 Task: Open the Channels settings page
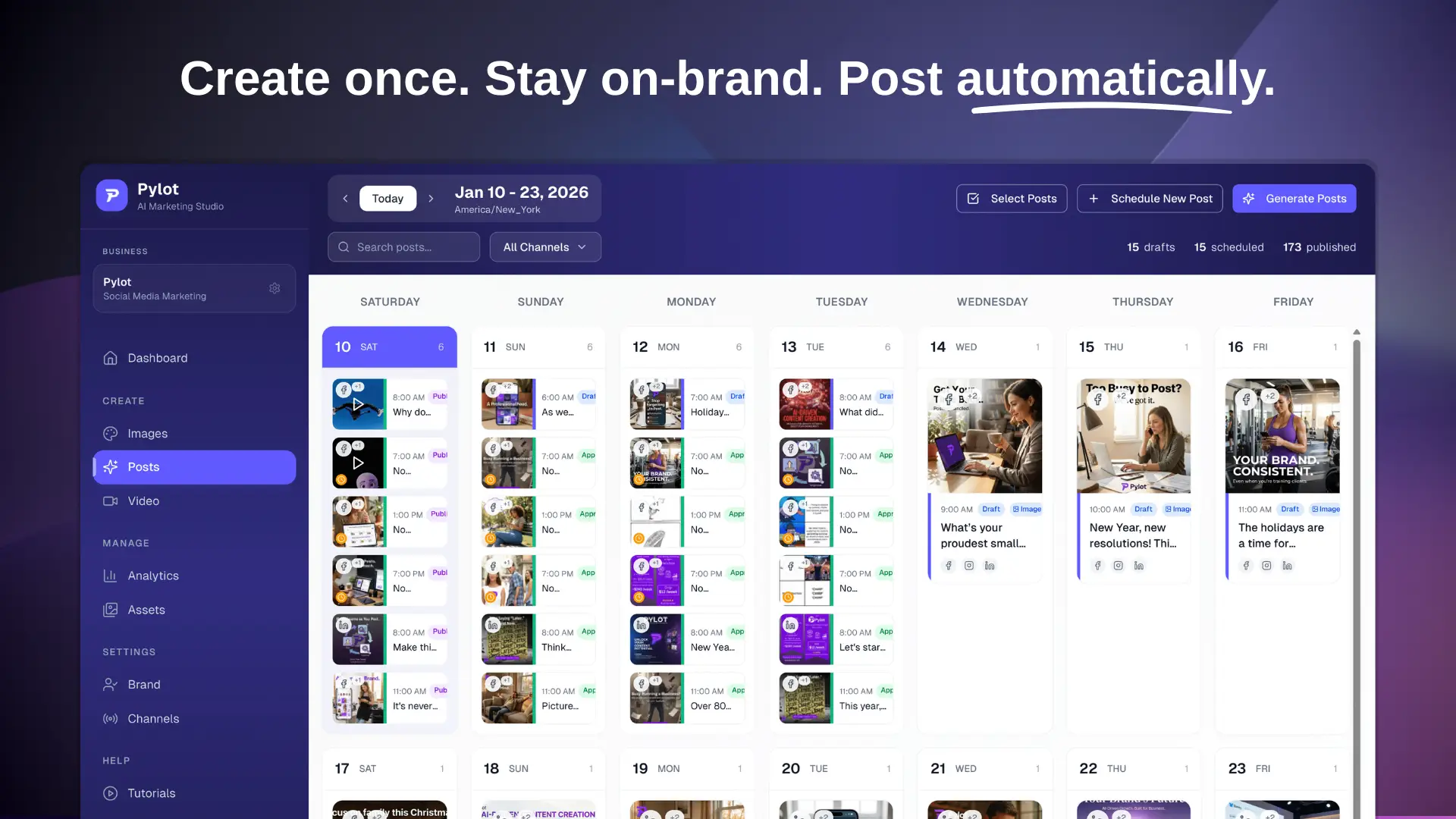153,718
